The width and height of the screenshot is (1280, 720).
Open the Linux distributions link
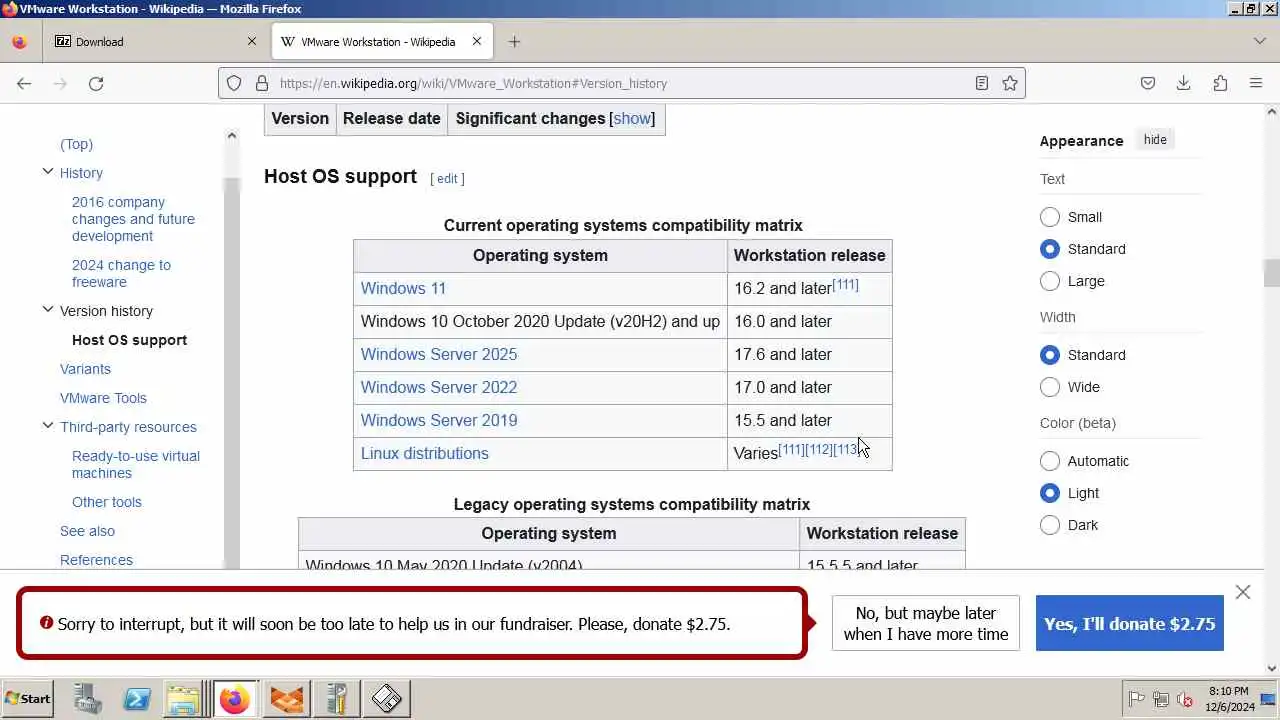tap(425, 453)
